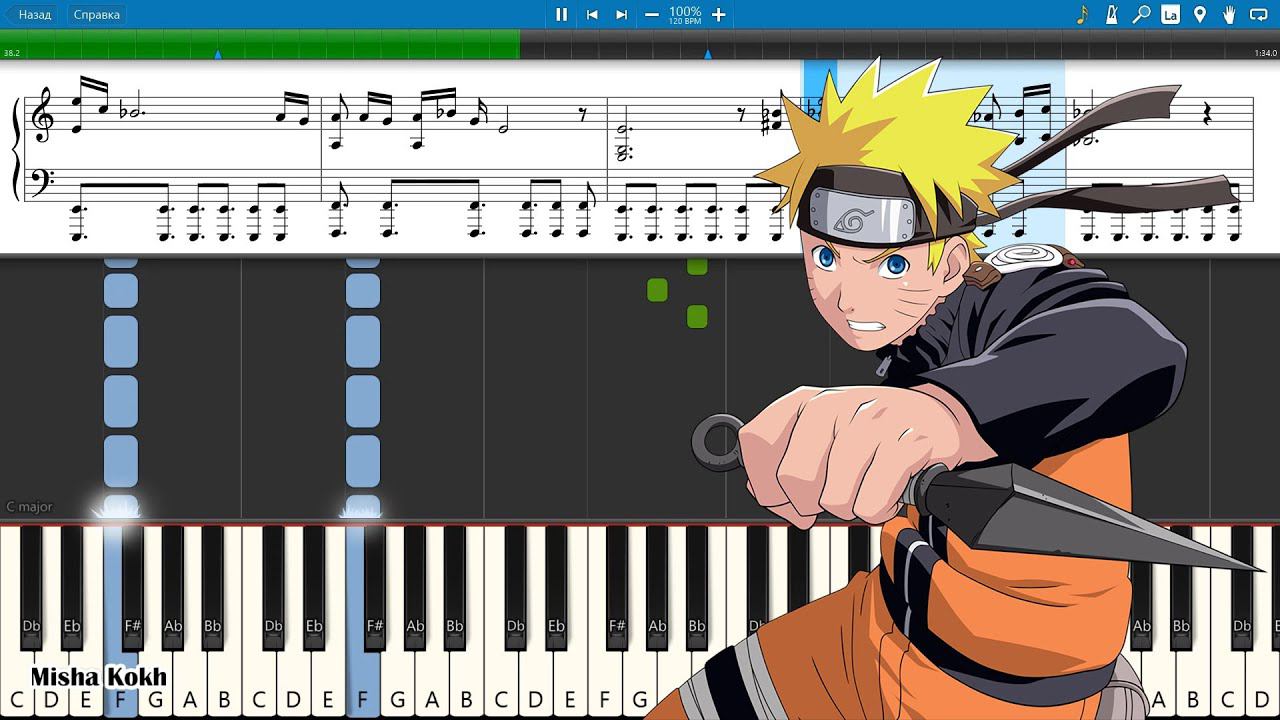The height and width of the screenshot is (720, 1280).
Task: Select the blue bookmark marker in the gray section
Action: click(x=708, y=54)
